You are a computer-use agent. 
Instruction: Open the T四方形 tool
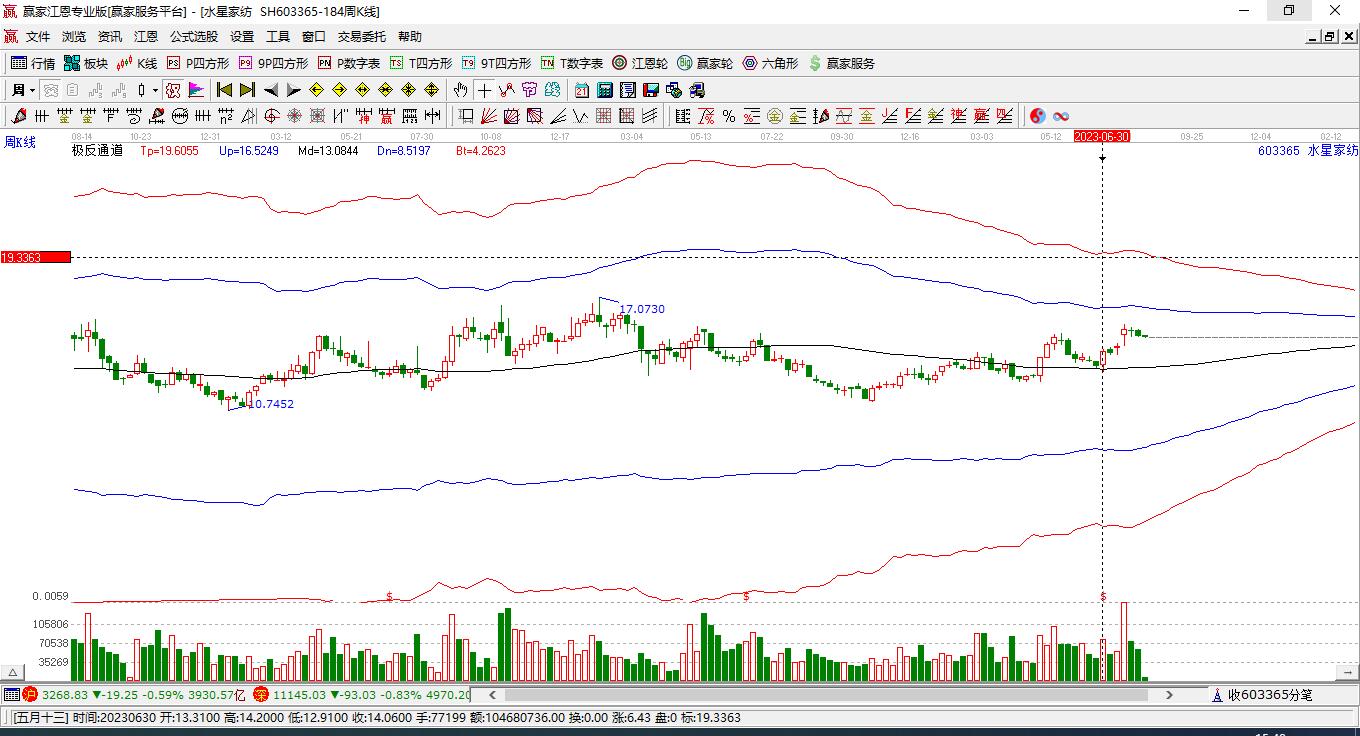(421, 63)
